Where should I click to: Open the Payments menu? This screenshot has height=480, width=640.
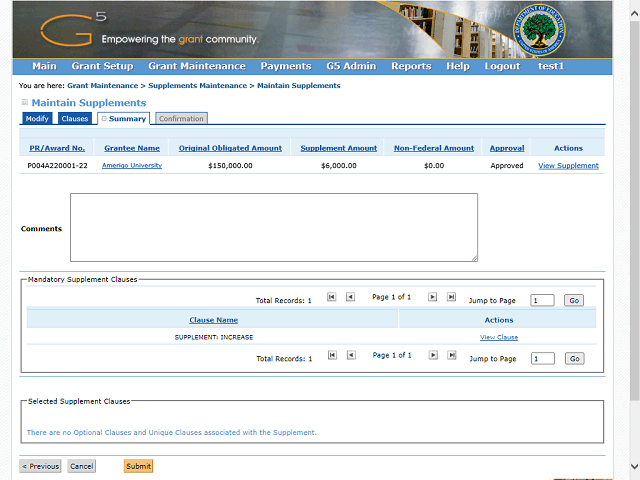286,66
